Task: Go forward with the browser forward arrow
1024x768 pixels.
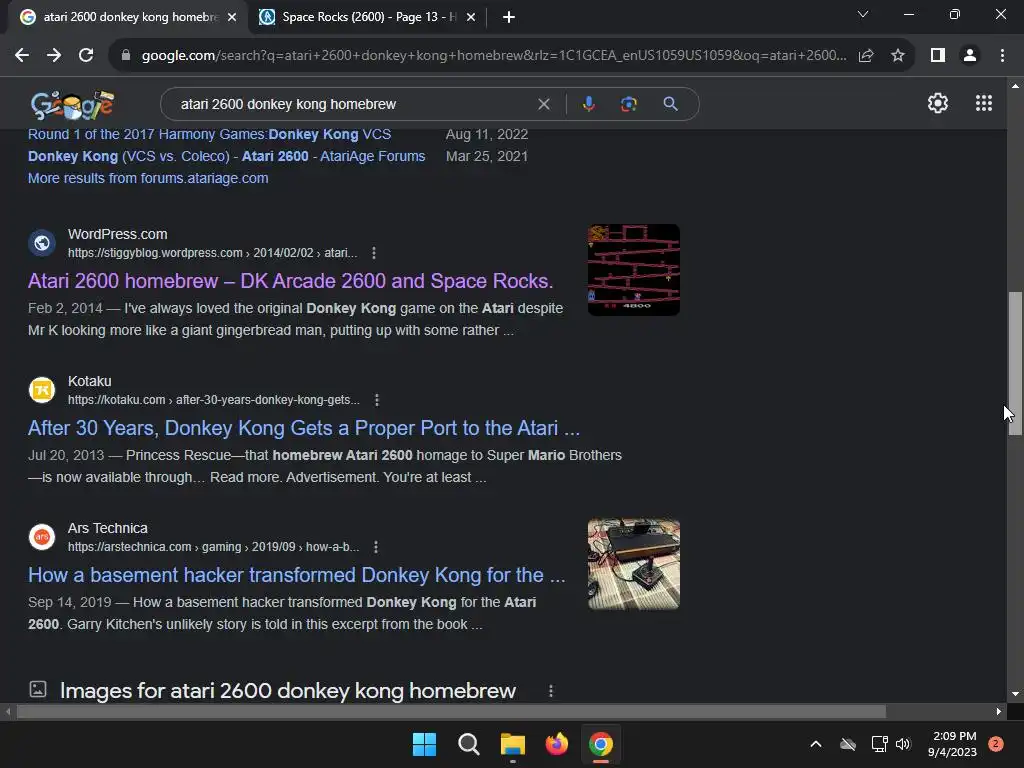Action: [x=54, y=56]
